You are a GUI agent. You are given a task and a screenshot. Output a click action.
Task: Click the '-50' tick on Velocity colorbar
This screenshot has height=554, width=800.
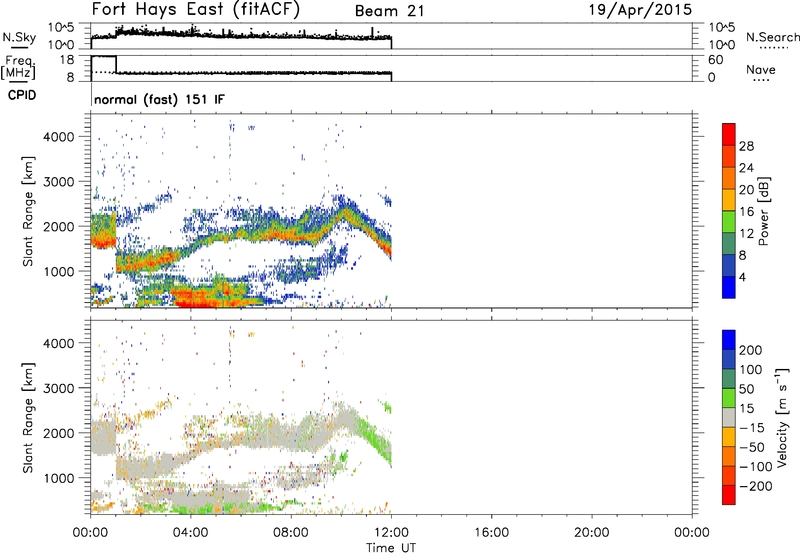pos(752,447)
